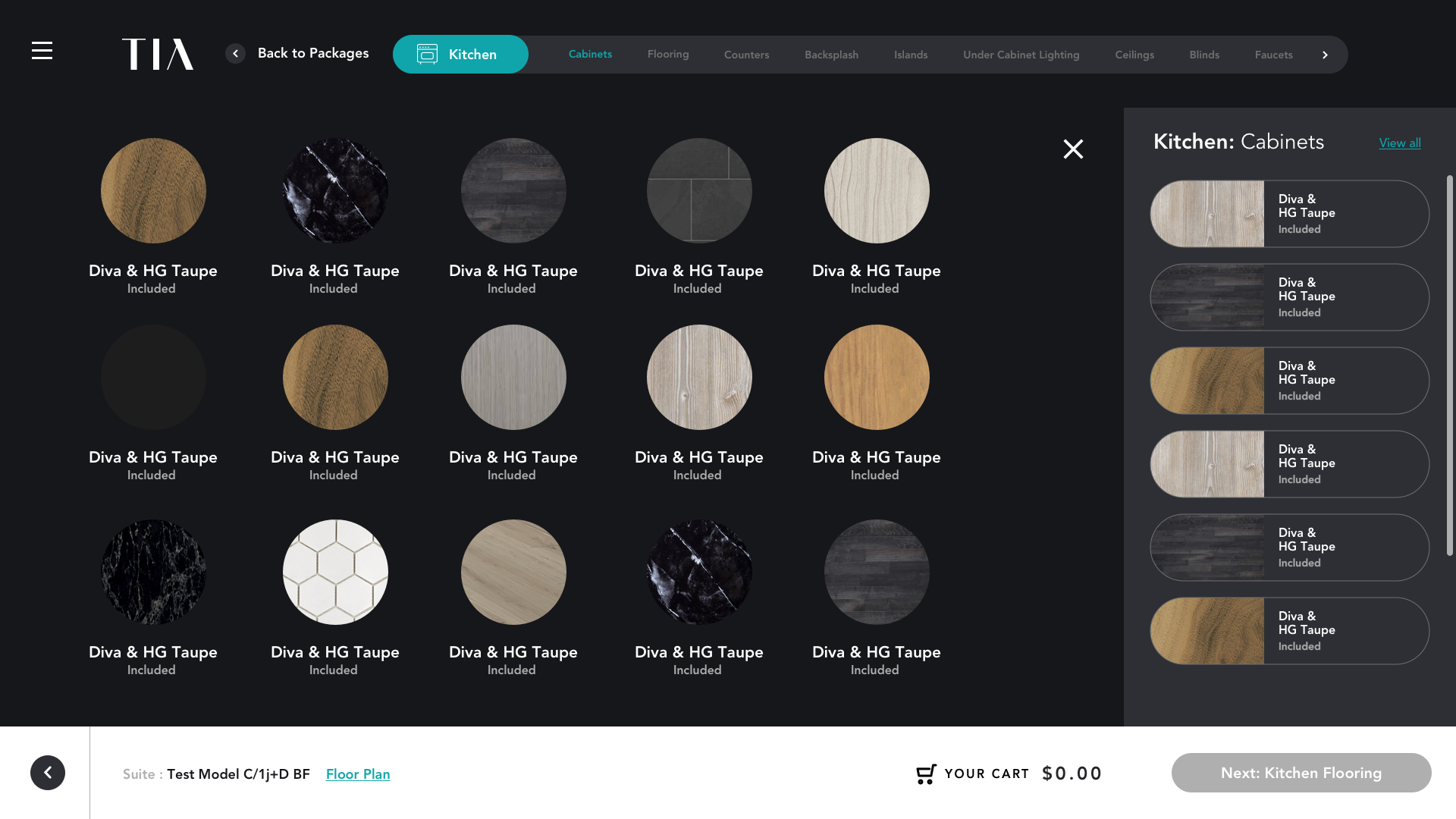
Task: Click the TIA logo
Action: pyautogui.click(x=158, y=54)
